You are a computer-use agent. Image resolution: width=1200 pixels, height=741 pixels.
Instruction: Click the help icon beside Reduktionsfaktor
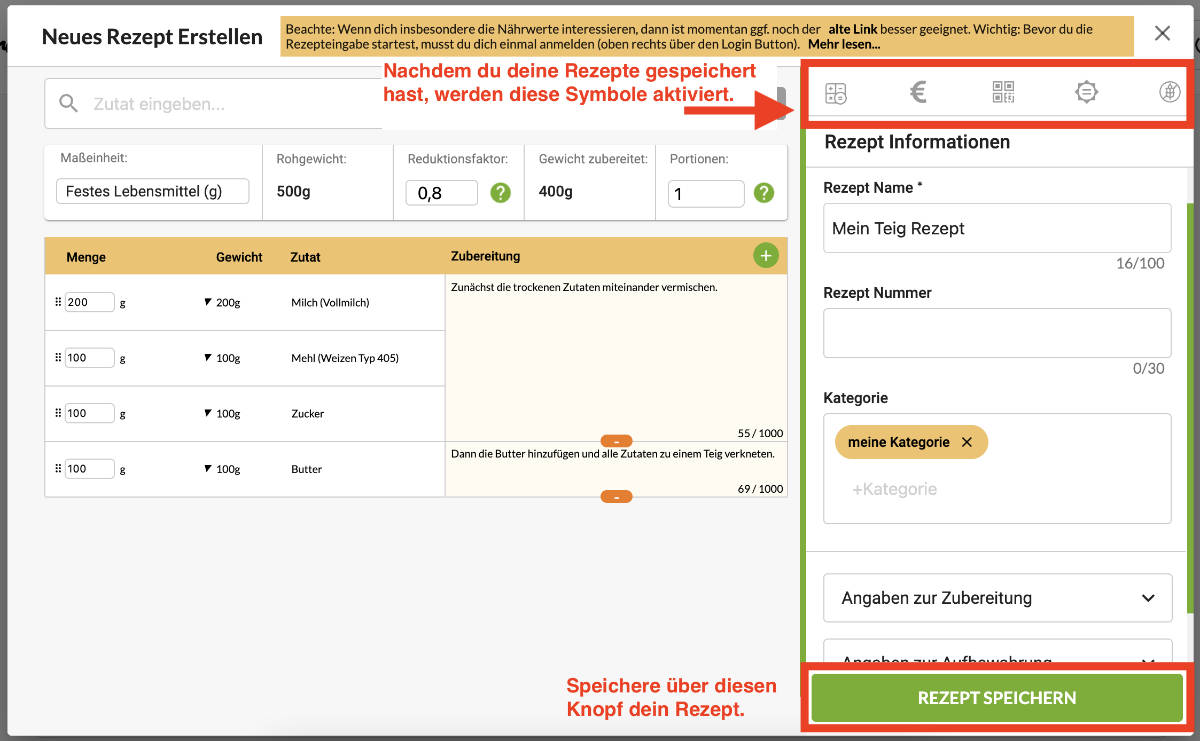(500, 193)
